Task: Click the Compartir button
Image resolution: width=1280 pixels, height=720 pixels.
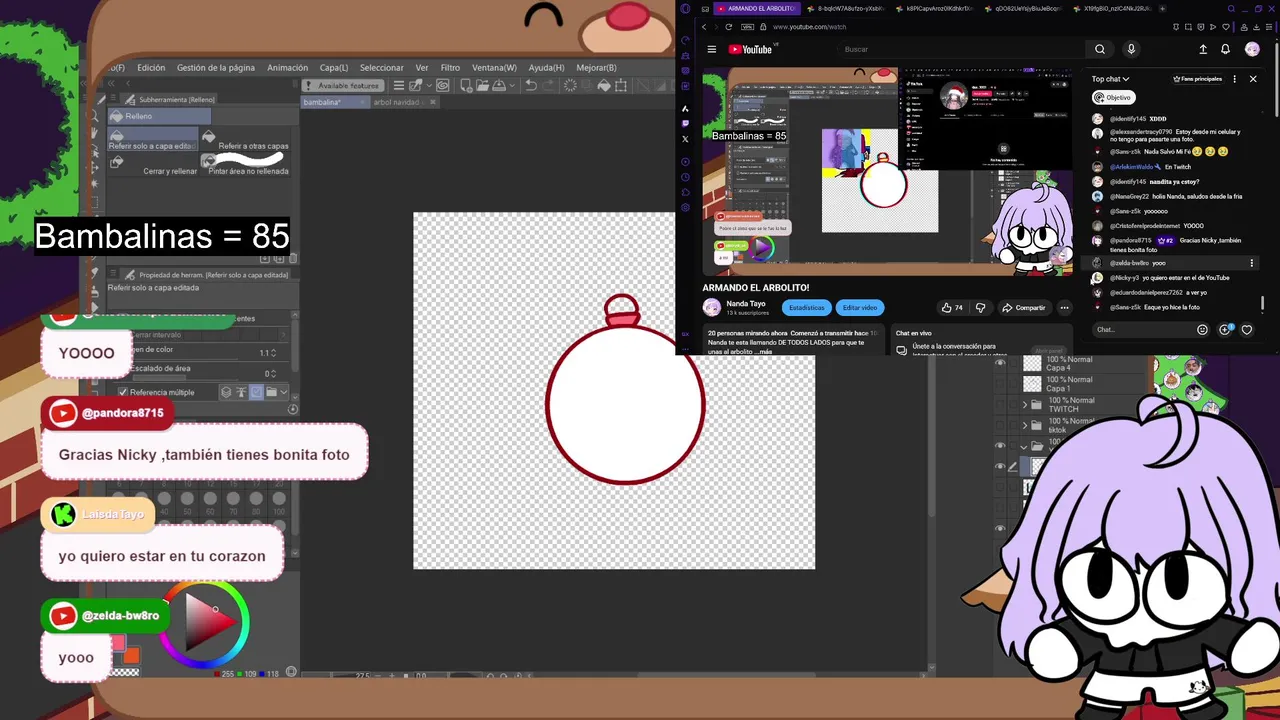Action: 1024,308
